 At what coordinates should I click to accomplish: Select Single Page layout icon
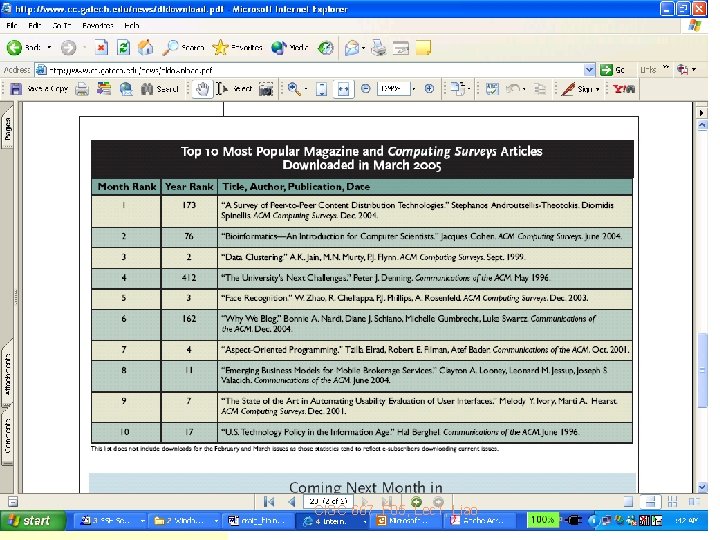pyautogui.click(x=628, y=501)
